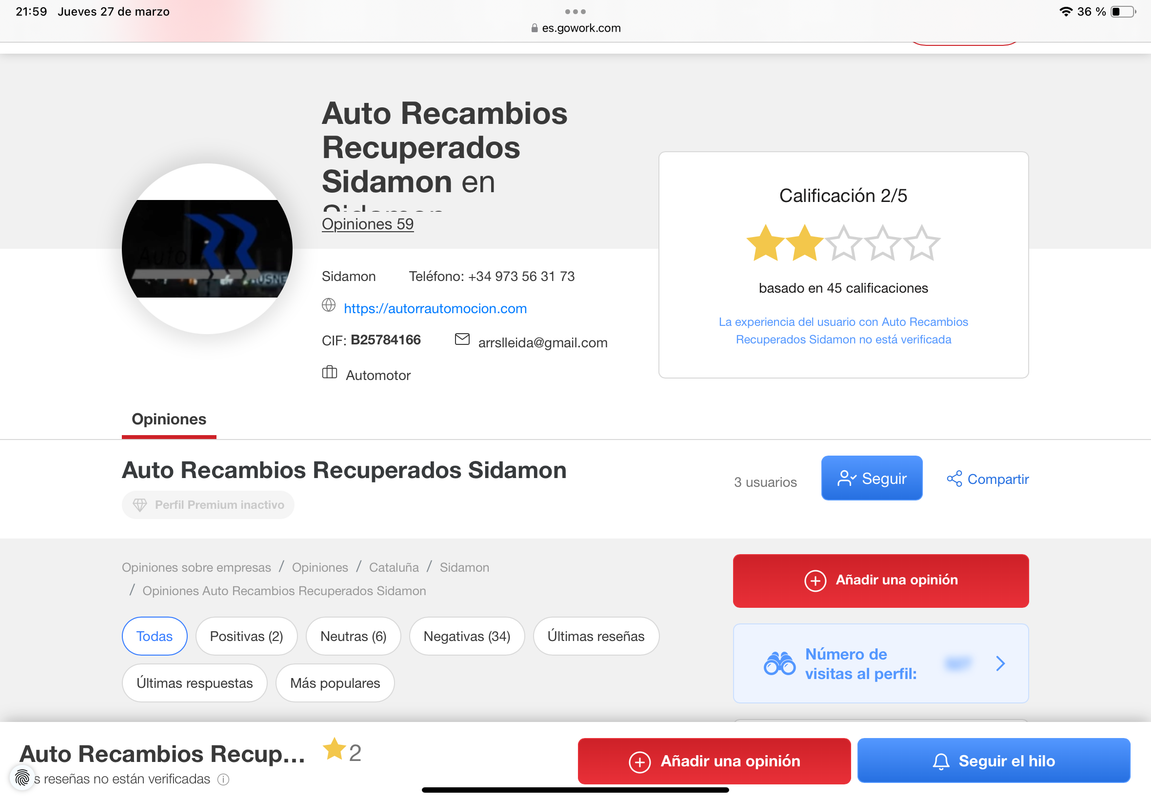This screenshot has height=800, width=1151.
Task: Click the plus icon in sidebar Añadir button
Action: click(x=815, y=581)
